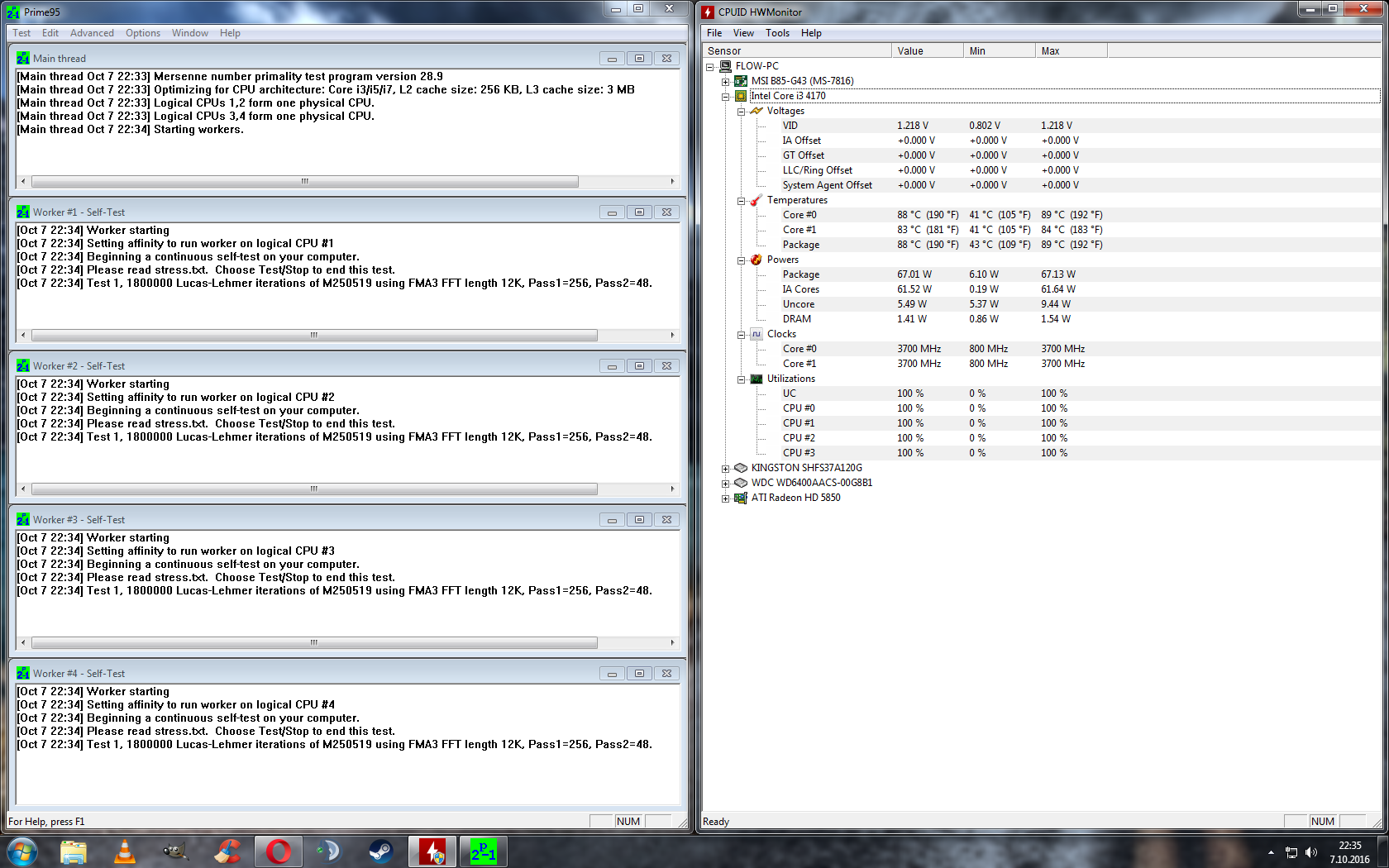The width and height of the screenshot is (1389, 868).
Task: Expand the WDC WD6400AACS drive node
Action: [x=725, y=484]
